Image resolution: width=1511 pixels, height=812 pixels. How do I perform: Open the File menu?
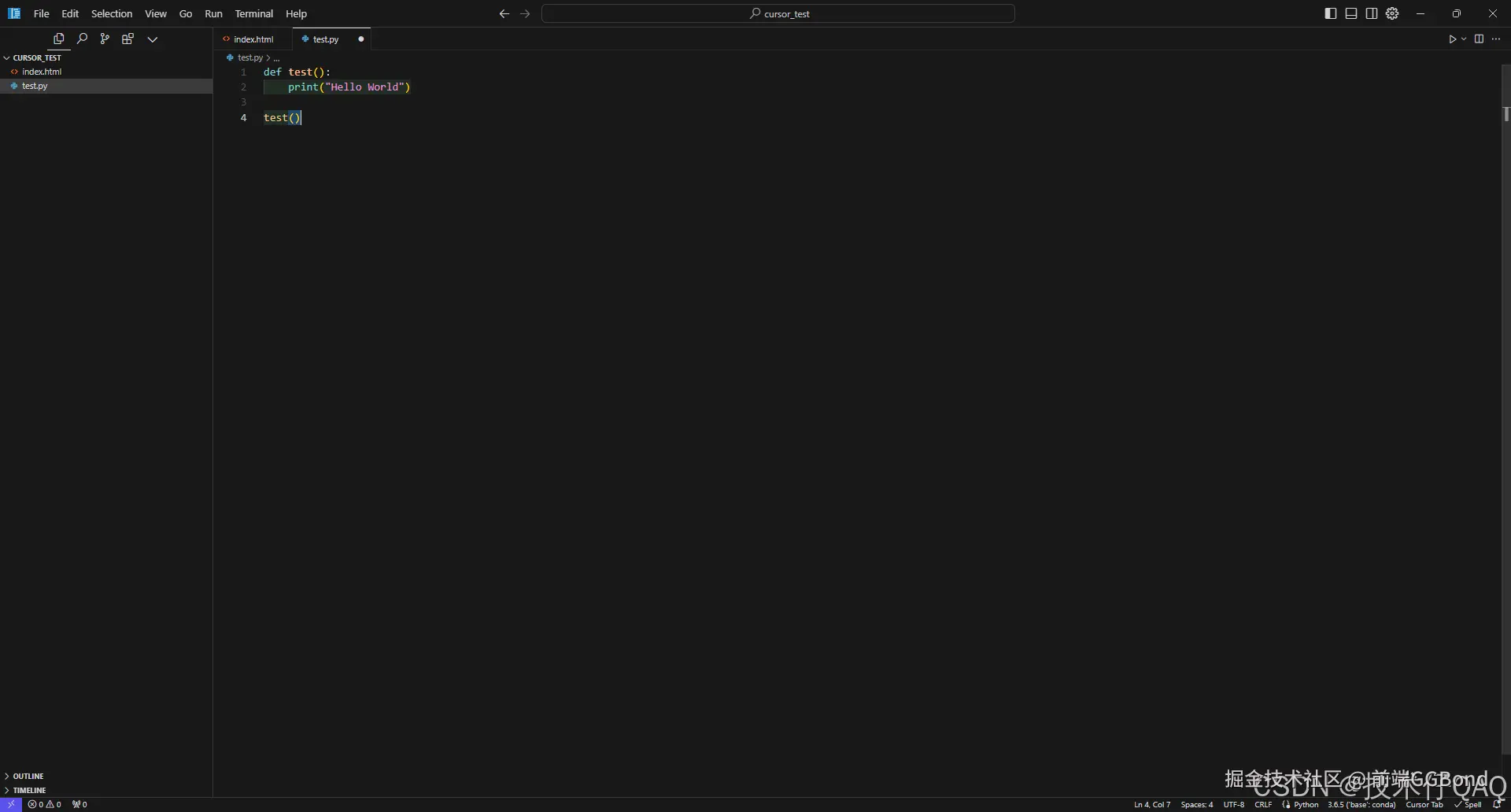(x=42, y=13)
